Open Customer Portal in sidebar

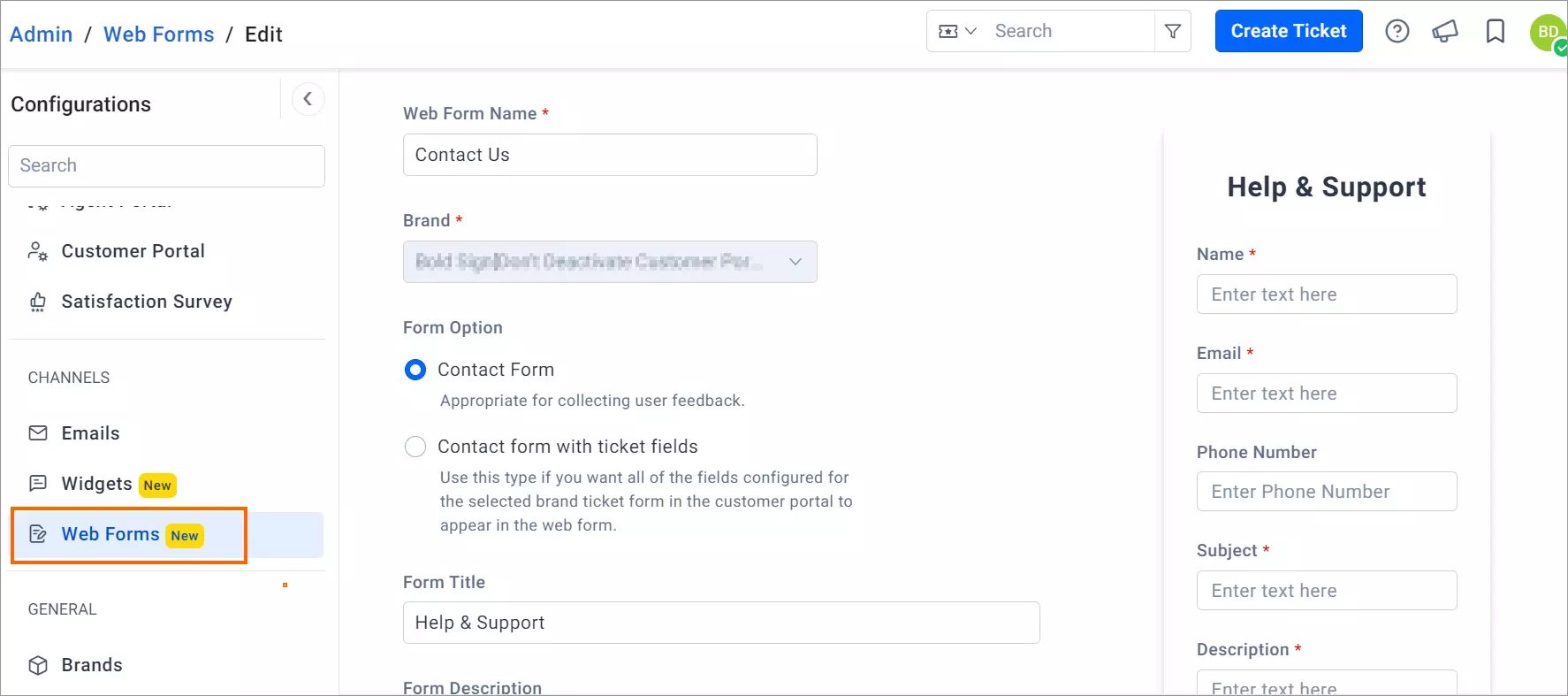click(x=133, y=251)
